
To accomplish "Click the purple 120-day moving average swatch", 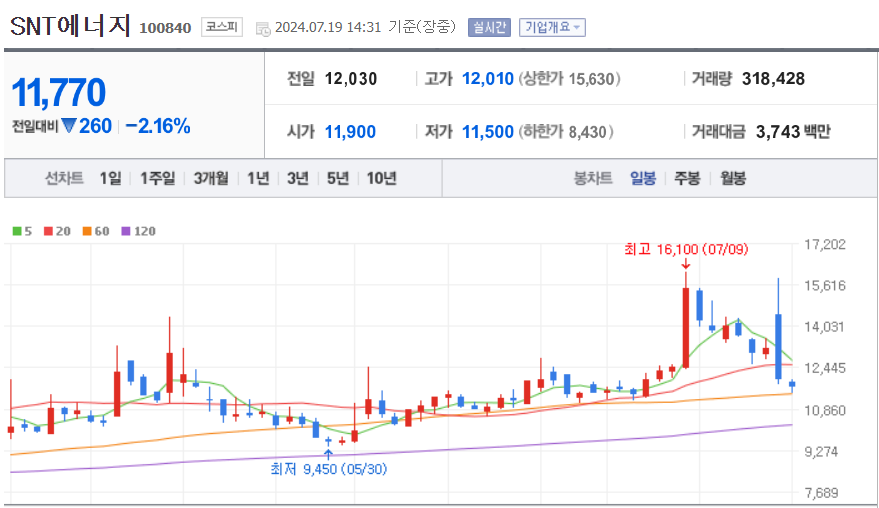I will pyautogui.click(x=126, y=231).
